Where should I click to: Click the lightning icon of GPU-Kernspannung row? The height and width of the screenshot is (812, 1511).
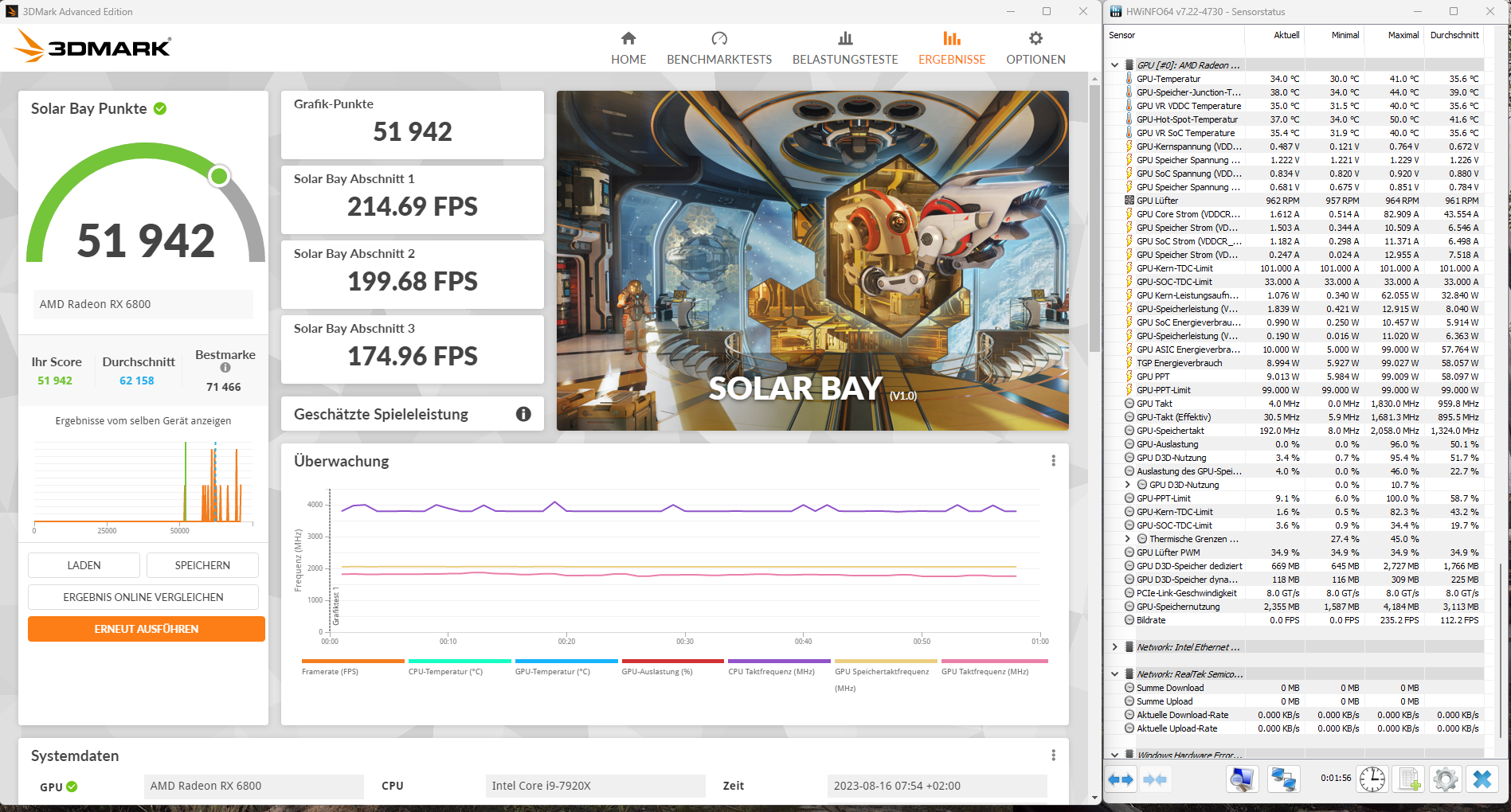[x=1129, y=146]
